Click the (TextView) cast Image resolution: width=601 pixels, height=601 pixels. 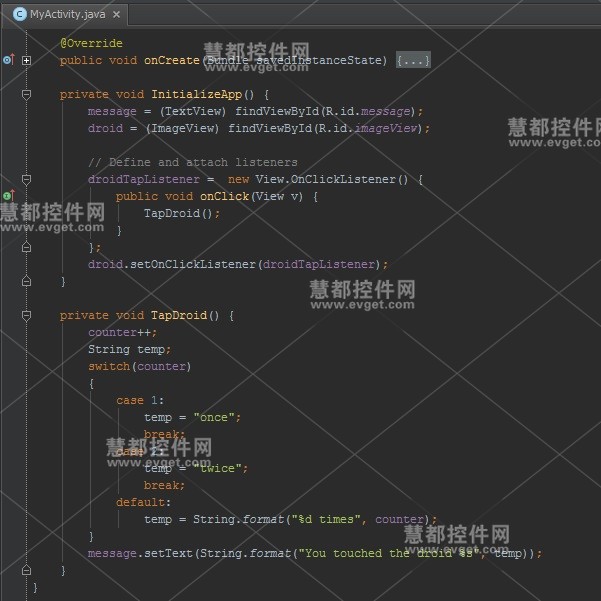click(193, 111)
